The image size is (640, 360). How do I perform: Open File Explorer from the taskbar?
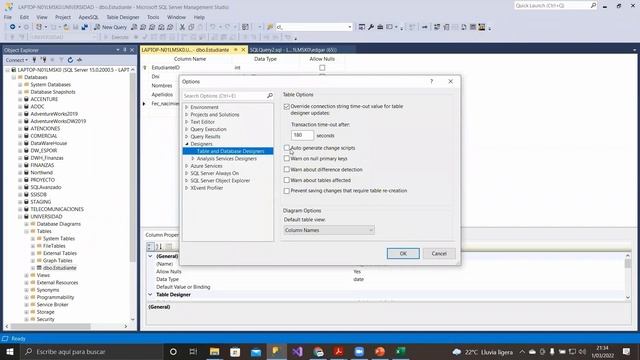tap(214, 351)
